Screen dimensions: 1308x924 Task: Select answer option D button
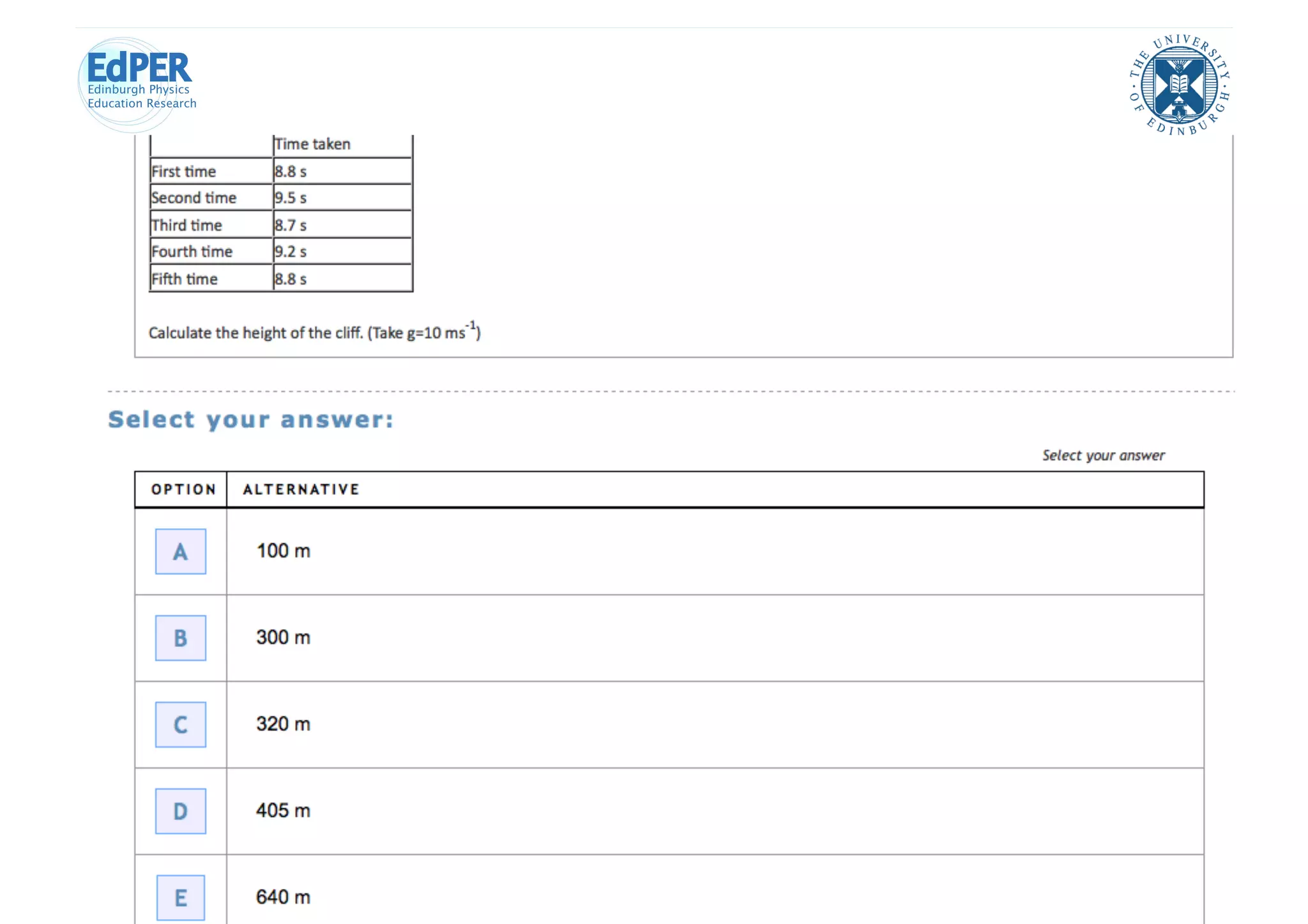(180, 811)
